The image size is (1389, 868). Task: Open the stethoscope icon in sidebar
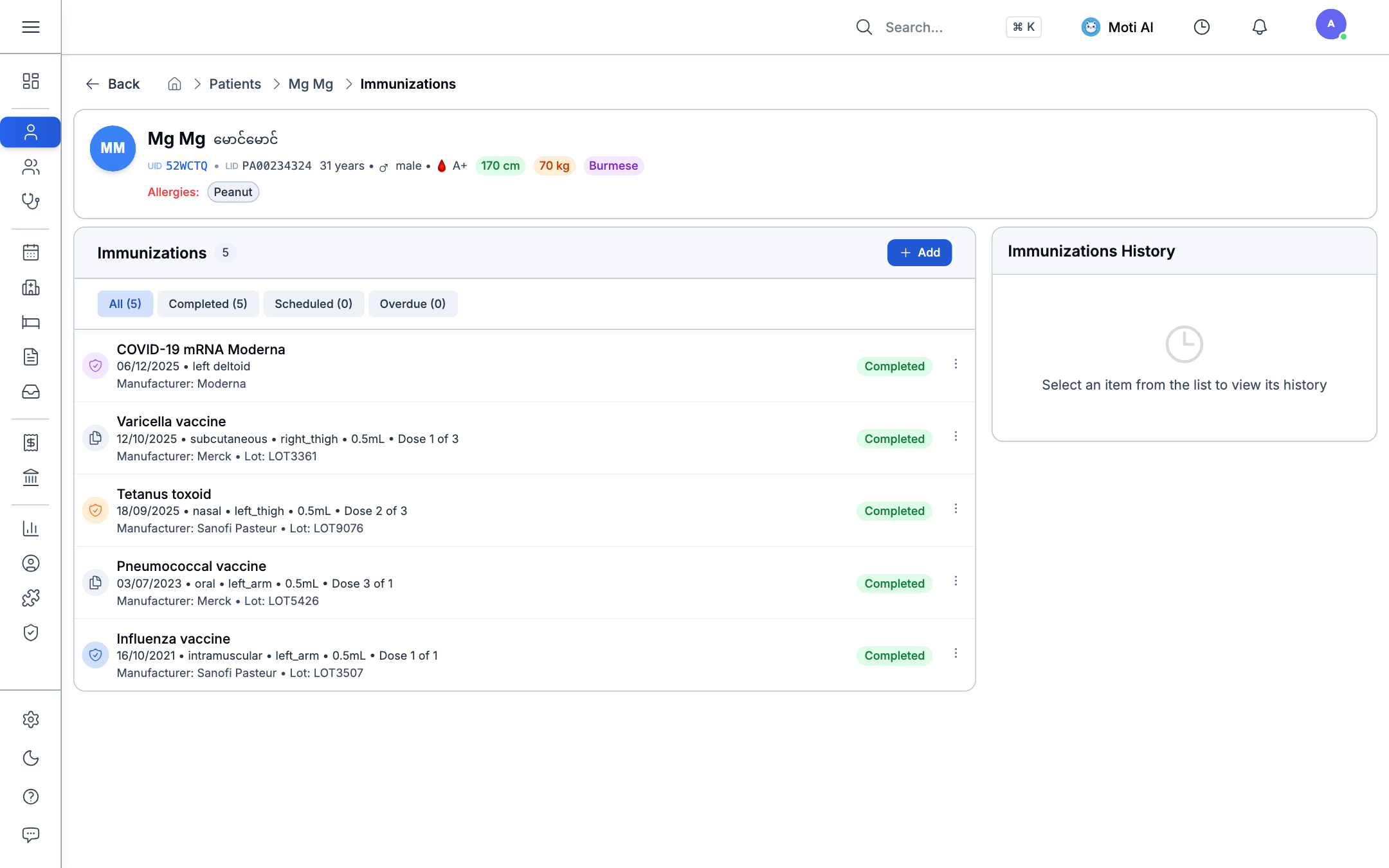tap(30, 201)
